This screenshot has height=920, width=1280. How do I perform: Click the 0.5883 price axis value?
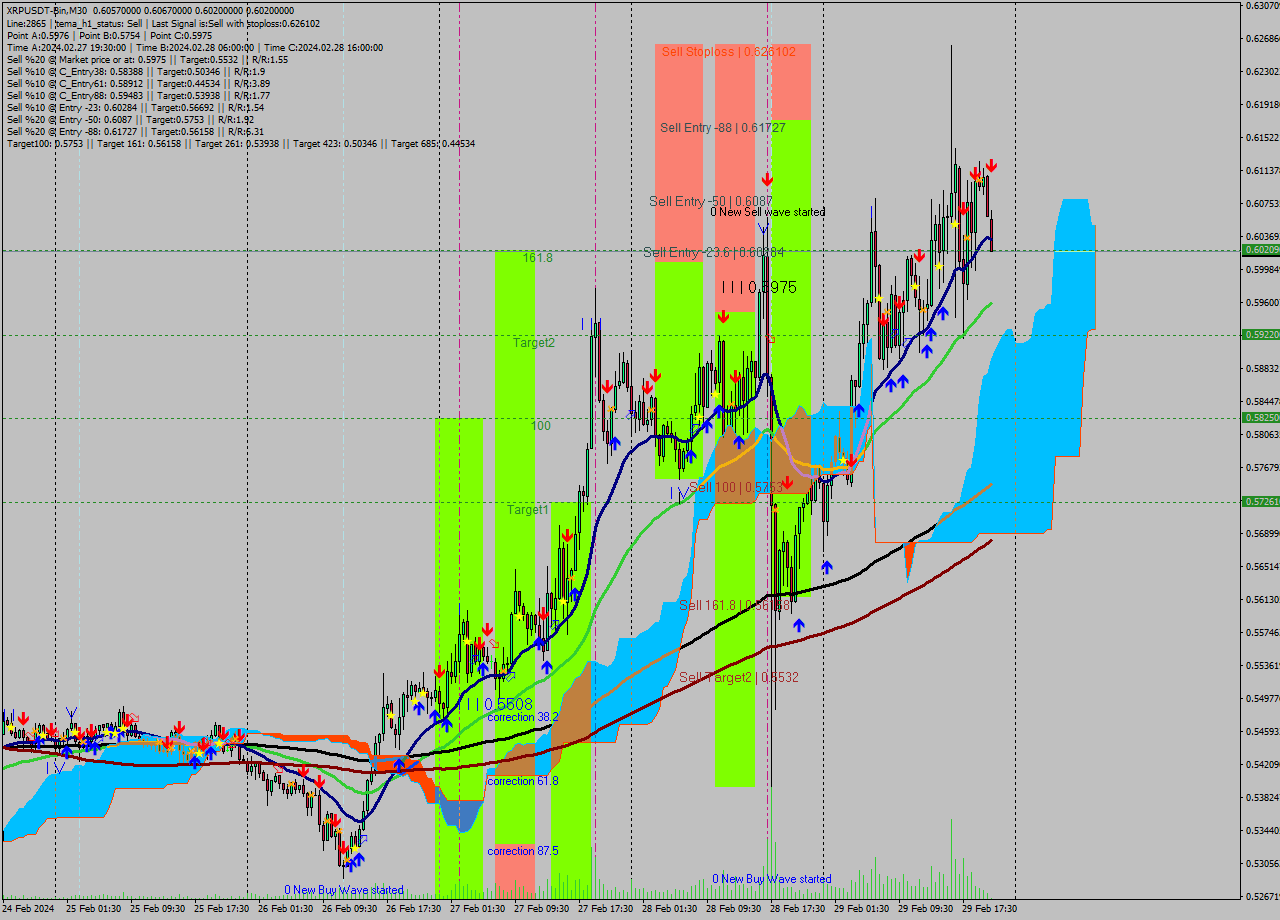(x=1263, y=369)
